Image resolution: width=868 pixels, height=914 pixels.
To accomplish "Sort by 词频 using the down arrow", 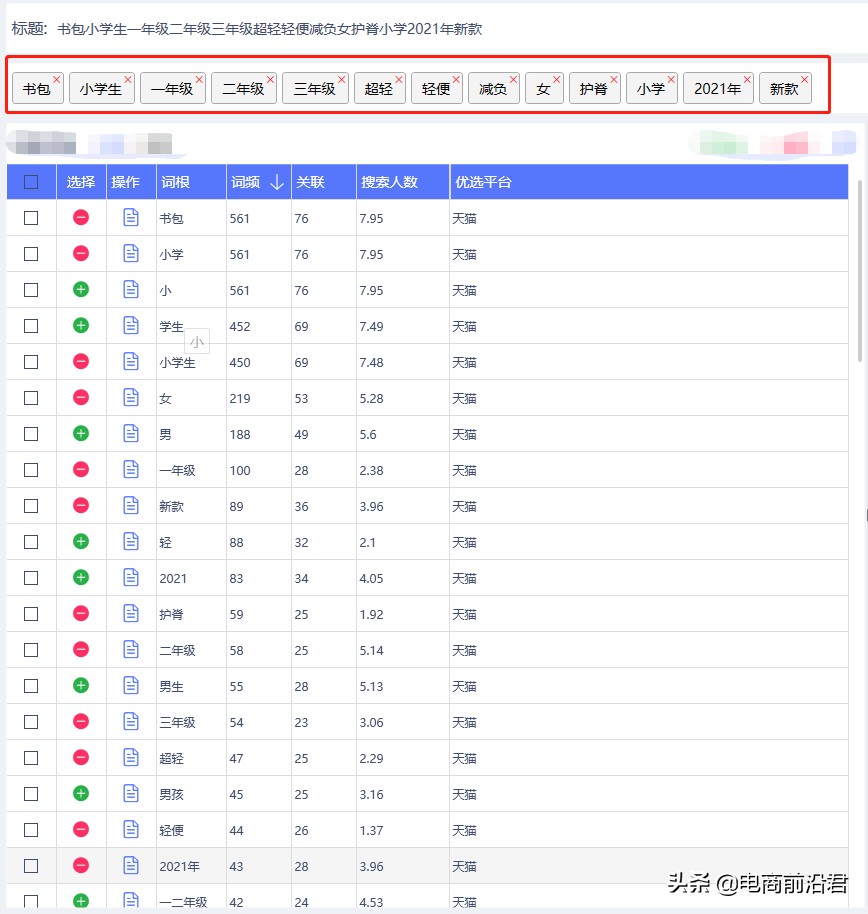I will 277,182.
